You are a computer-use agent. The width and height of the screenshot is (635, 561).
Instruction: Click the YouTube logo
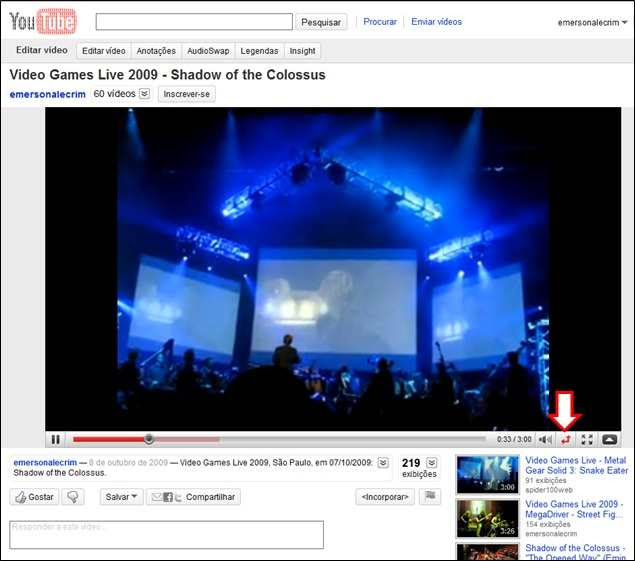click(x=43, y=21)
